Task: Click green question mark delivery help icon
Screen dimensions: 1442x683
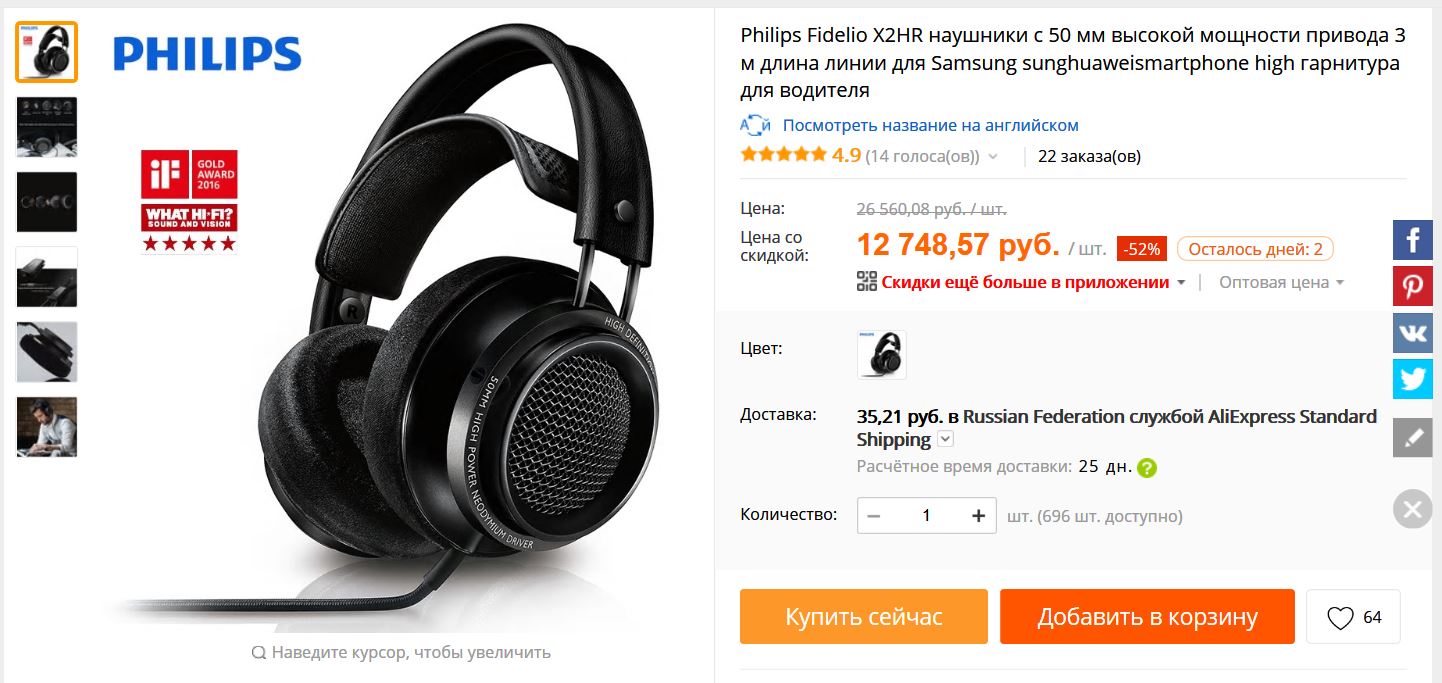Action: pos(1147,467)
